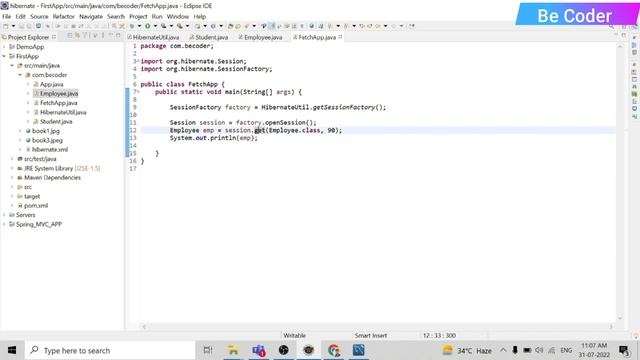Open the New dropdown arrow in toolbar

point(13,26)
